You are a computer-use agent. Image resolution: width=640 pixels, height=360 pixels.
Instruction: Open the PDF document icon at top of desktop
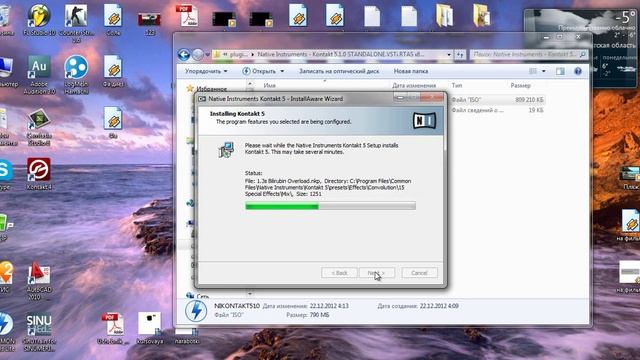tap(187, 16)
